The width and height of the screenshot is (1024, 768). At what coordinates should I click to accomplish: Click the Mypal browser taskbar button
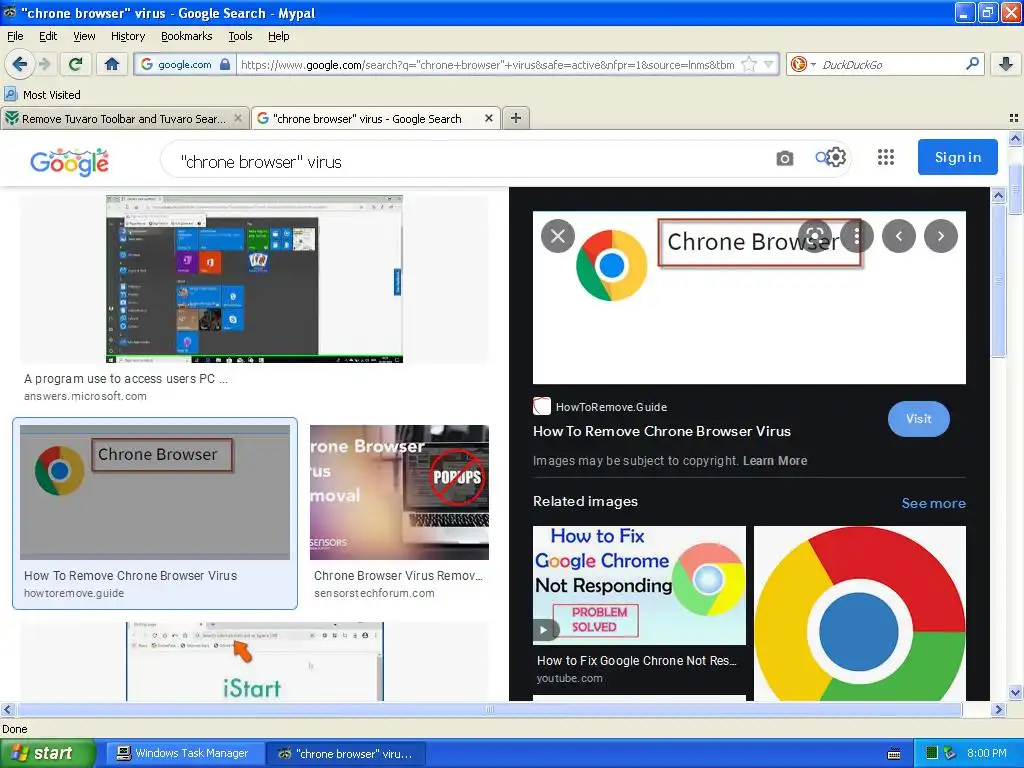(346, 753)
